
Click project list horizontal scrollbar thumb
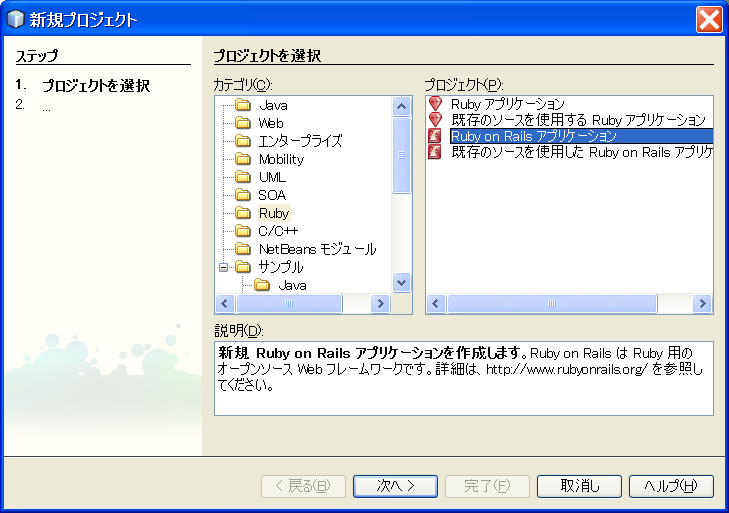point(552,303)
